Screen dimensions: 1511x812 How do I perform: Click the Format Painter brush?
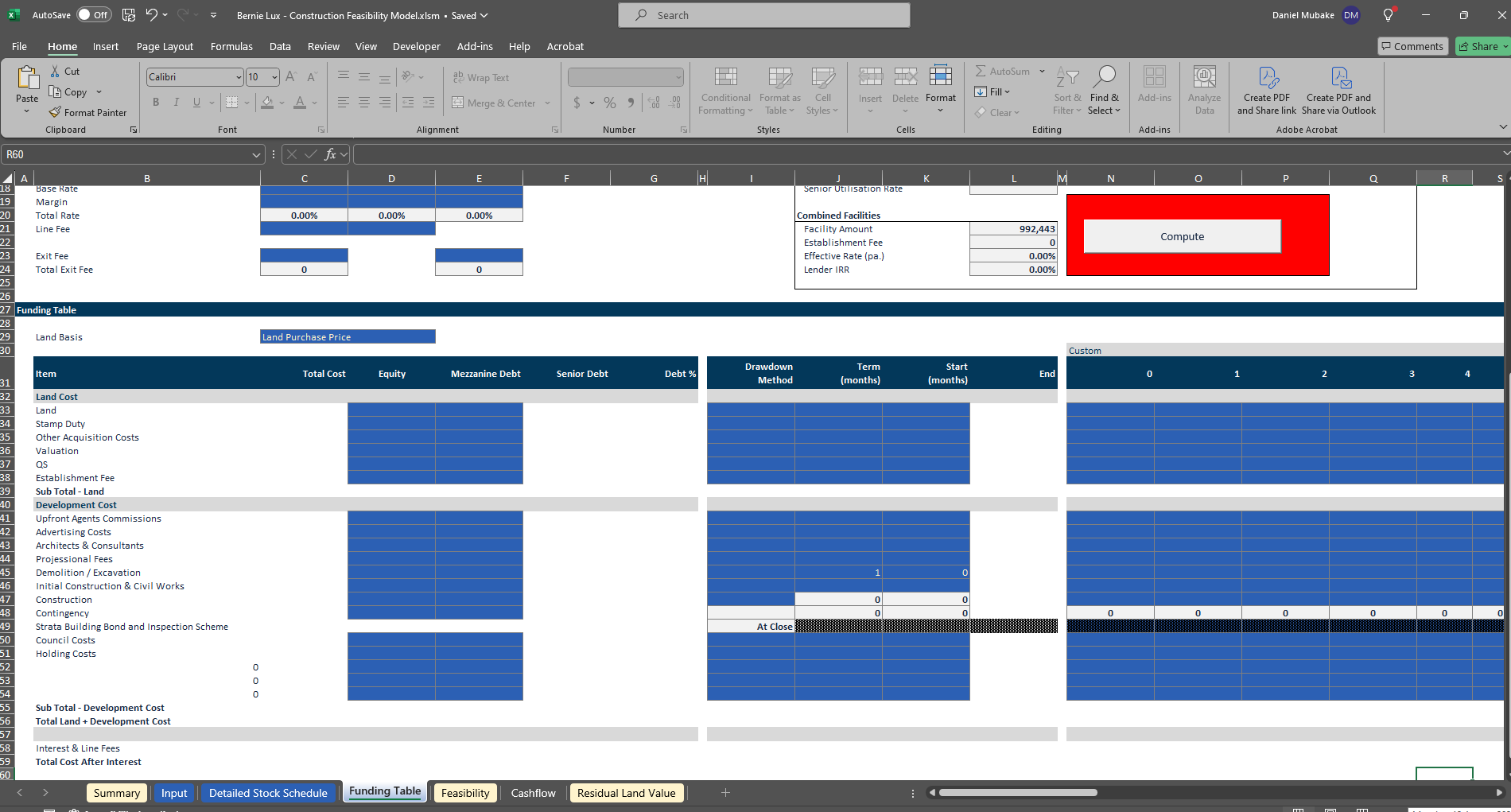pyautogui.click(x=55, y=112)
